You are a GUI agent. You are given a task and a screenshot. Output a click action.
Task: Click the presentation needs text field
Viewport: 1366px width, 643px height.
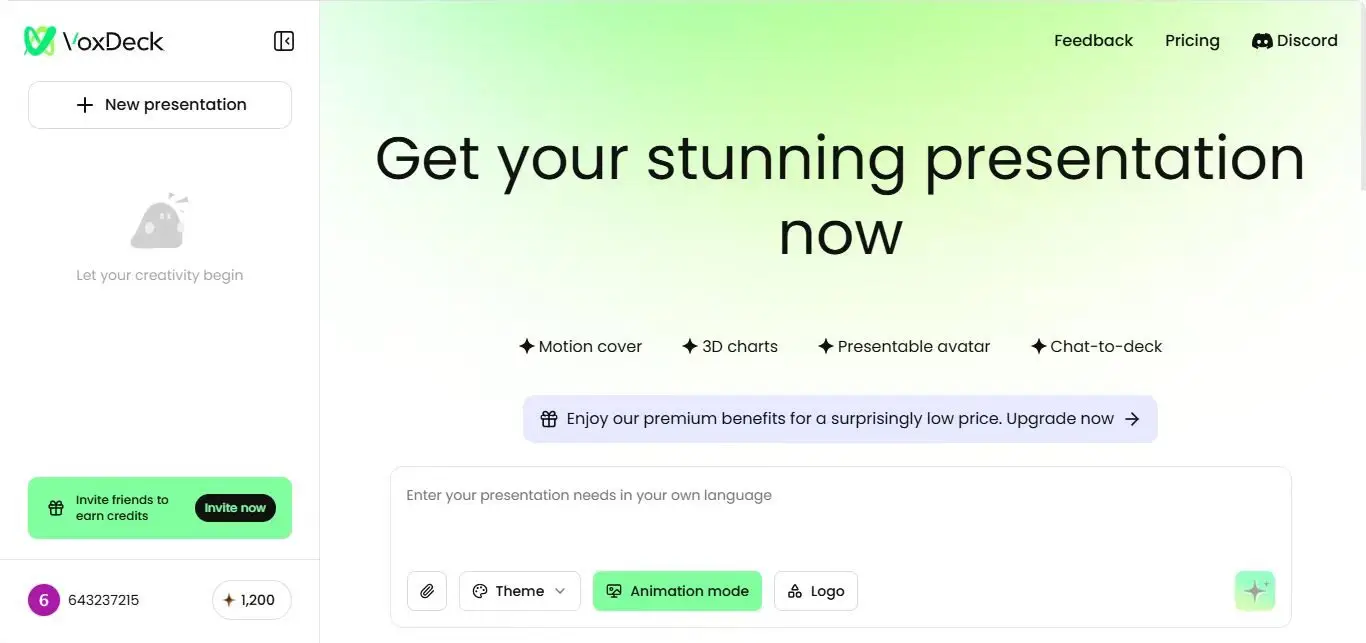click(840, 515)
